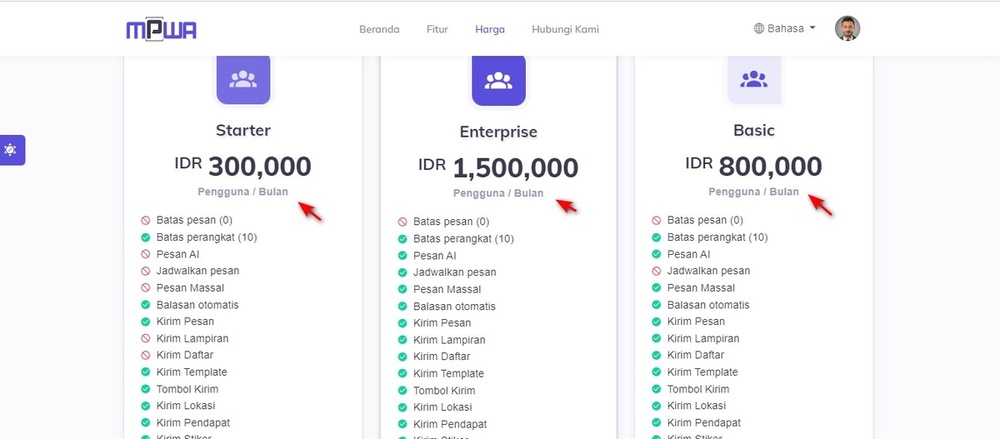Screen dimensions: 1000x439
Task: Click Enterprise's Batas perangkat (10) text
Action: [464, 239]
